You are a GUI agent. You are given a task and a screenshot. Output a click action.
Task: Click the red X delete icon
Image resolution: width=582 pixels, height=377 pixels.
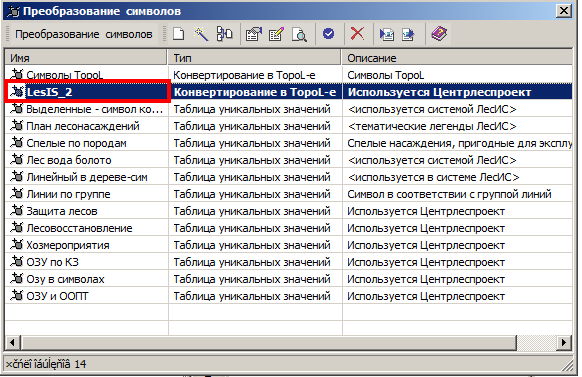(357, 34)
